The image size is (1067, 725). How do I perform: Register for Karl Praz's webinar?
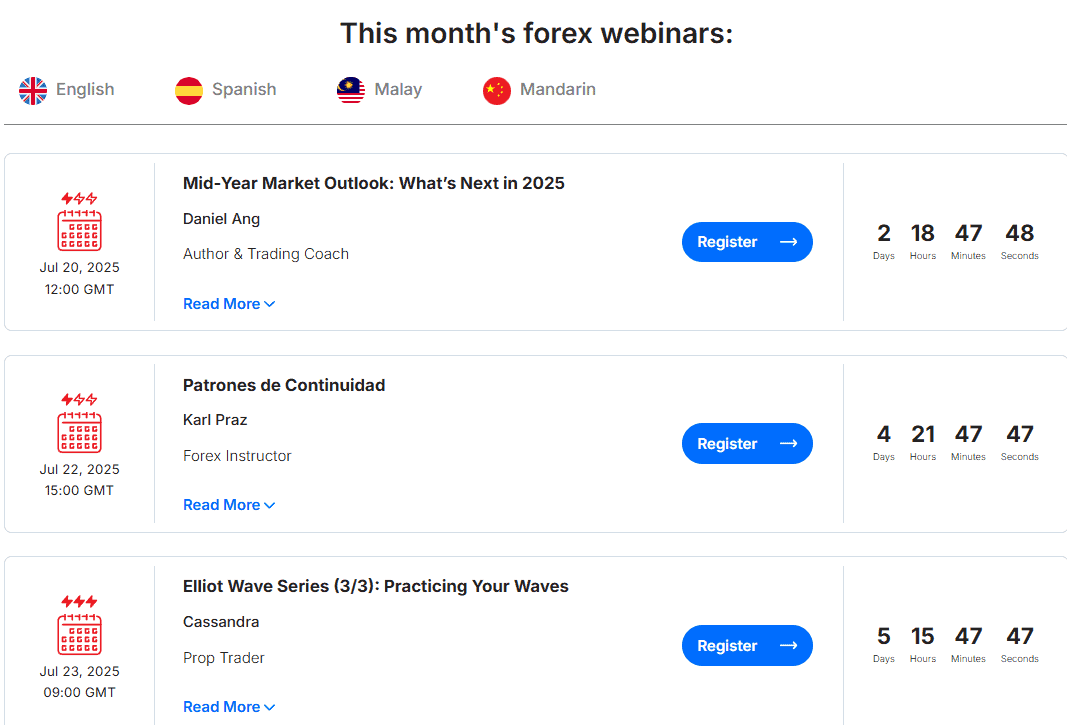pyautogui.click(x=747, y=443)
